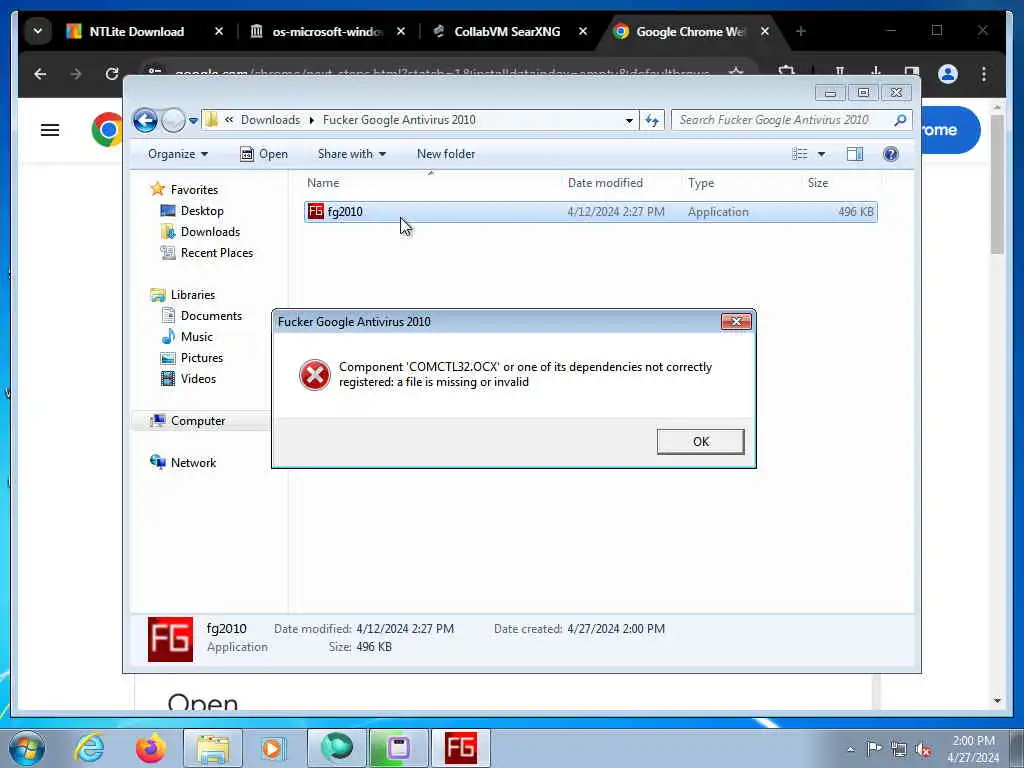The height and width of the screenshot is (768, 1024).
Task: Open Explorer help
Action: (891, 154)
